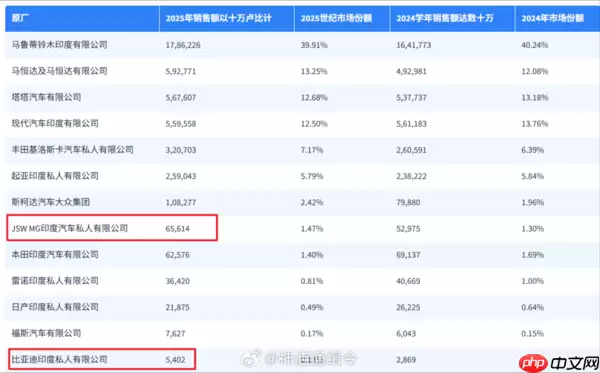Click the 79,880 cell

point(408,202)
